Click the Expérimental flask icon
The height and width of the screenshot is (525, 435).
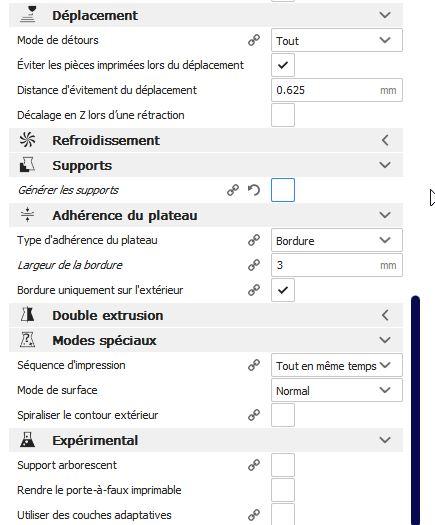(x=27, y=440)
